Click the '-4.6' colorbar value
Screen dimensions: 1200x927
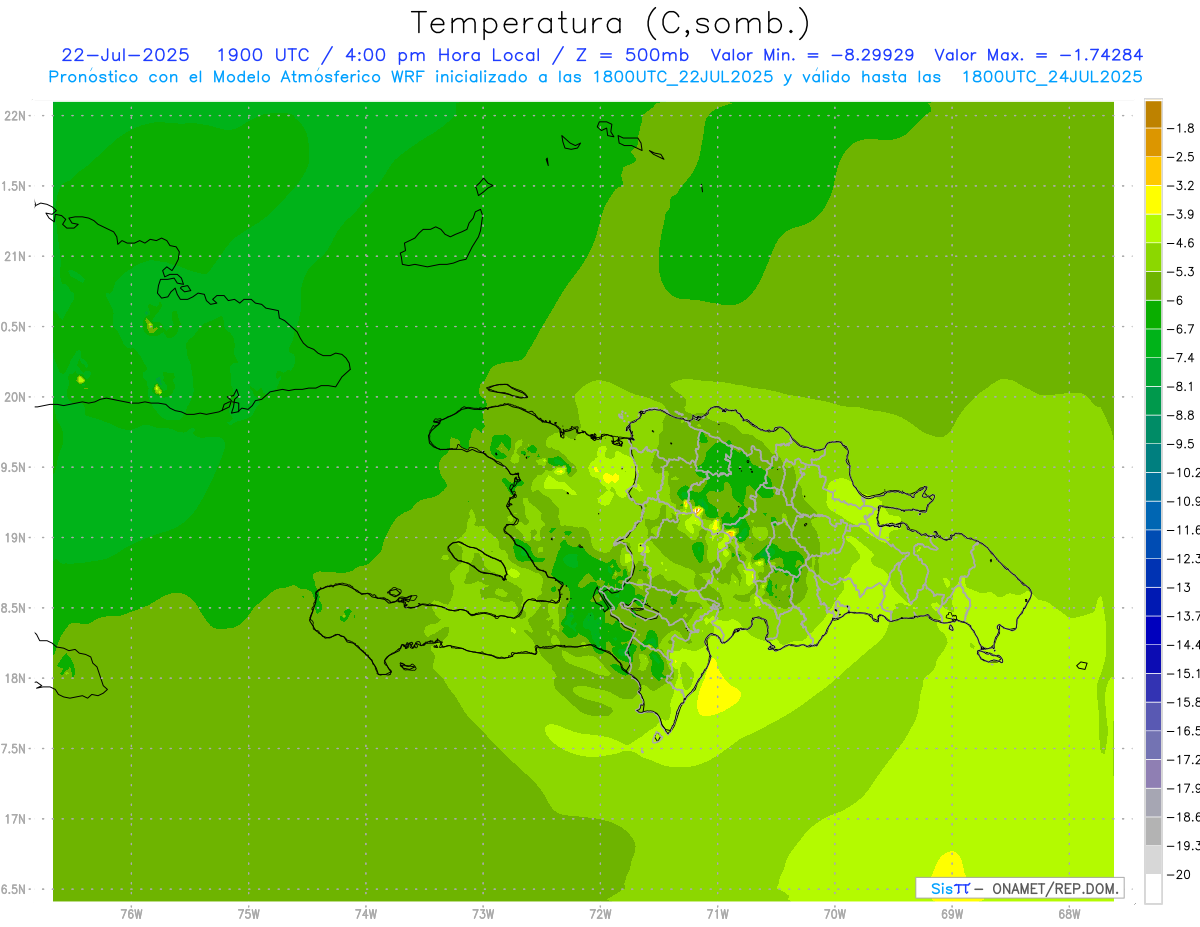pos(1181,243)
